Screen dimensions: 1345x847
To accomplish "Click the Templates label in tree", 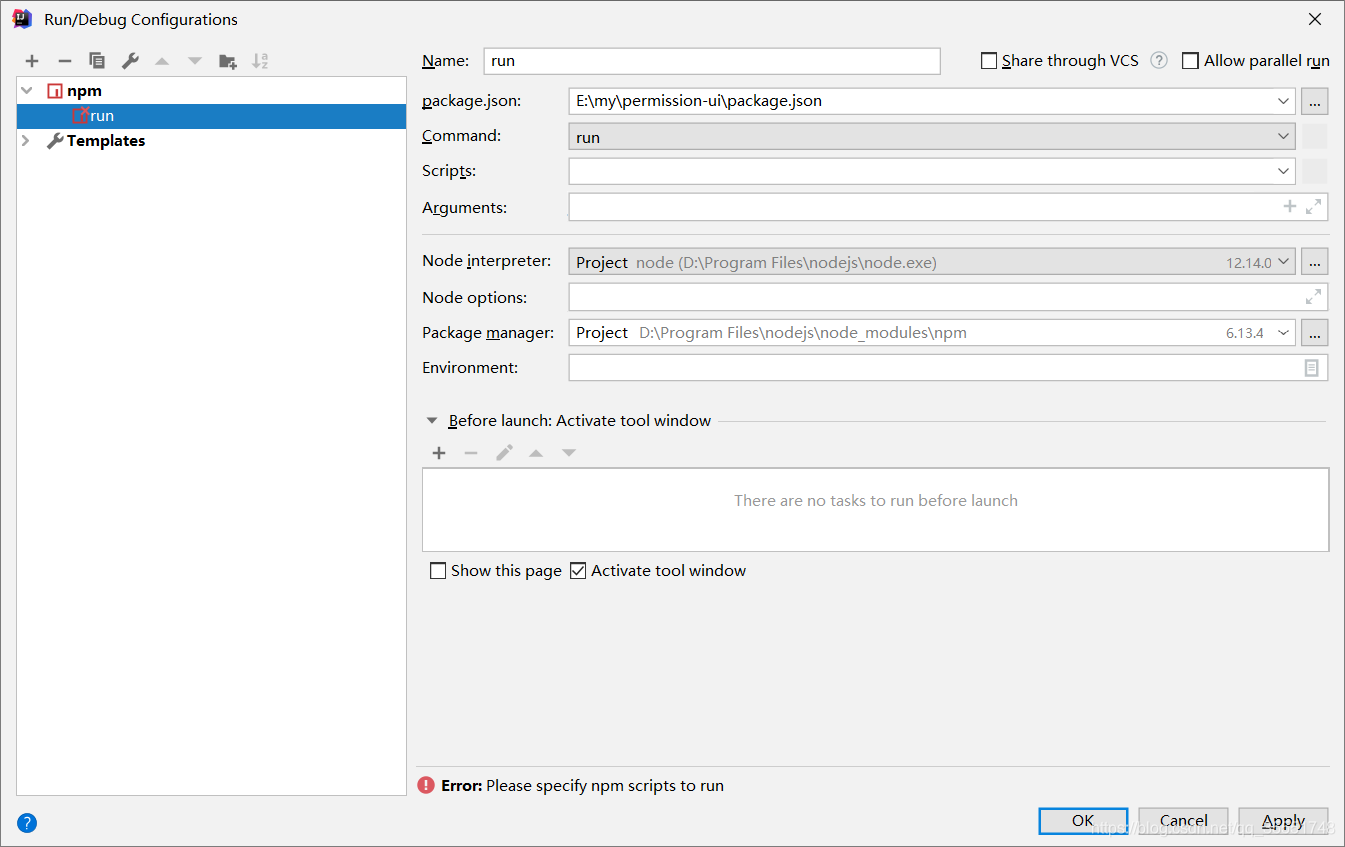I will point(106,141).
